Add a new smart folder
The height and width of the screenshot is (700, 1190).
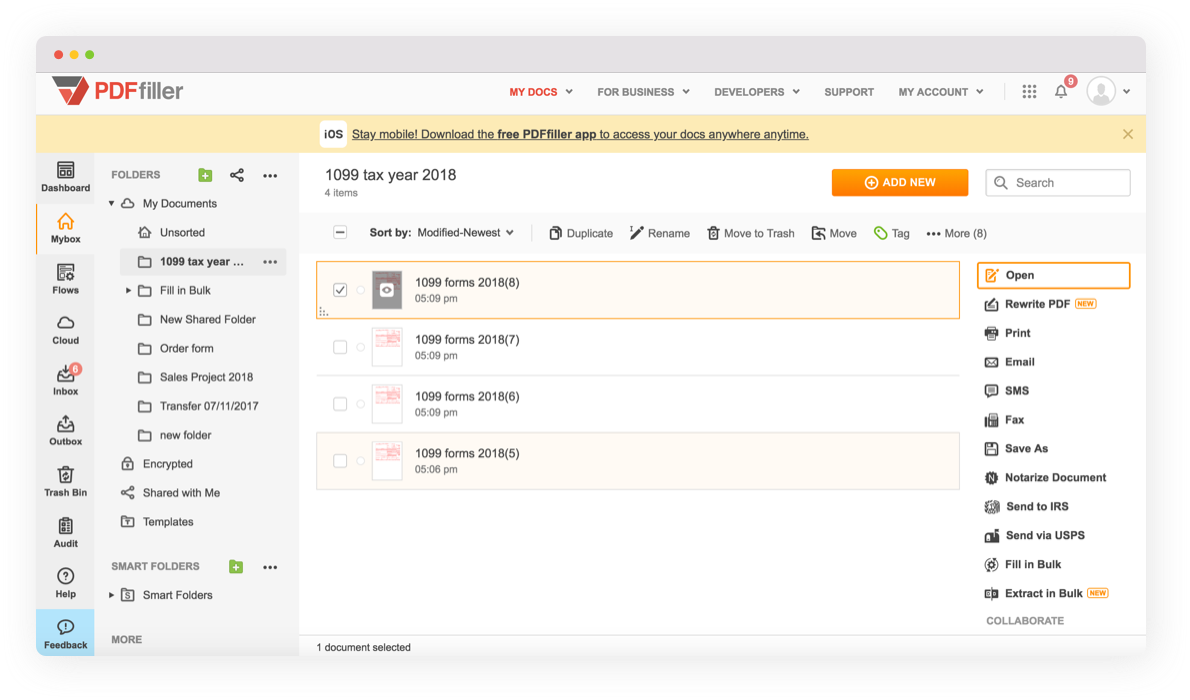pyautogui.click(x=236, y=566)
